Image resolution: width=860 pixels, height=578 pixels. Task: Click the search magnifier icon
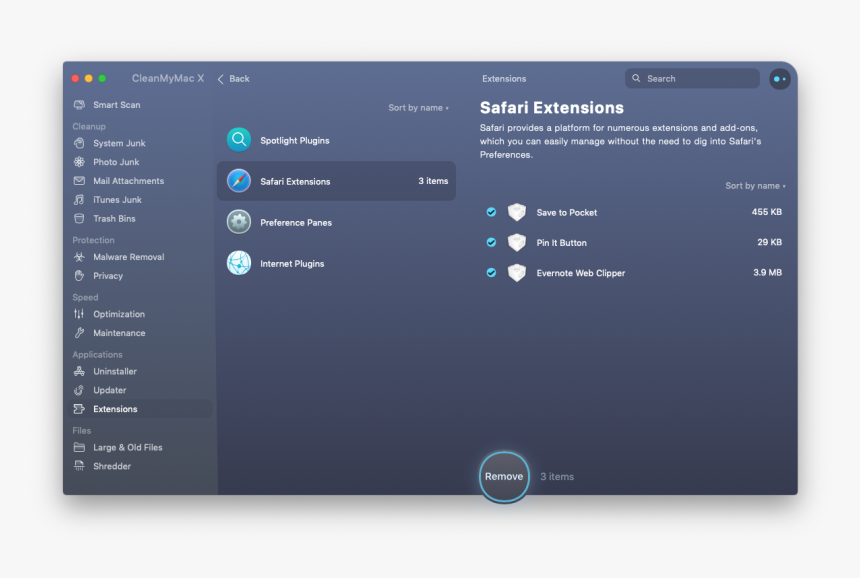[x=636, y=78]
